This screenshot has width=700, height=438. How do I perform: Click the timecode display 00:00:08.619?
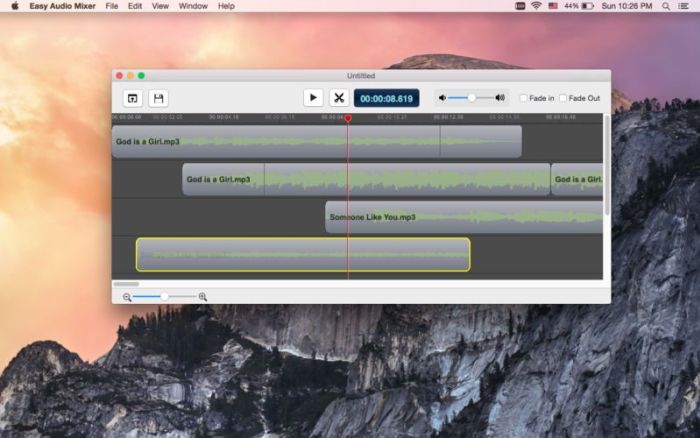[387, 98]
